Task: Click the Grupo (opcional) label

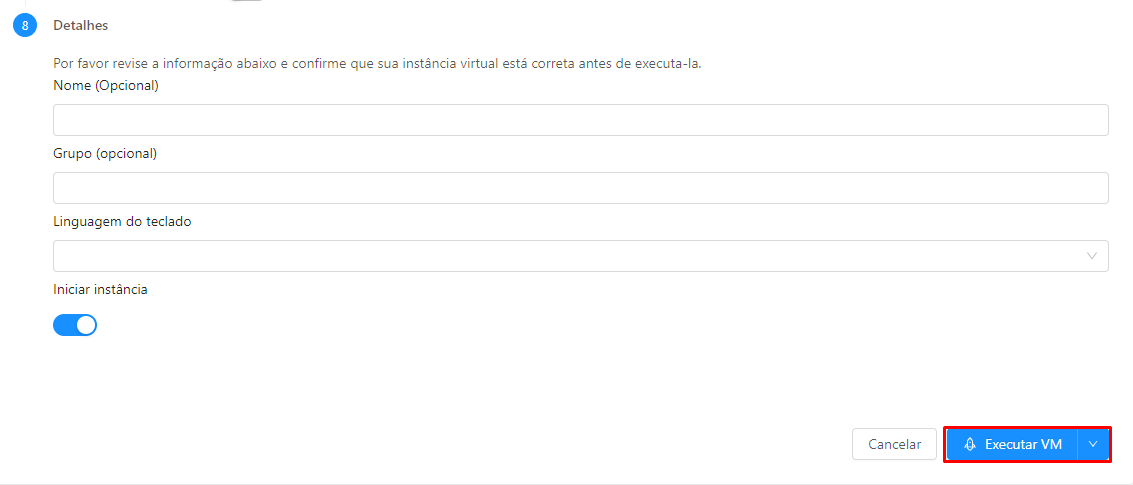Action: [x=105, y=153]
